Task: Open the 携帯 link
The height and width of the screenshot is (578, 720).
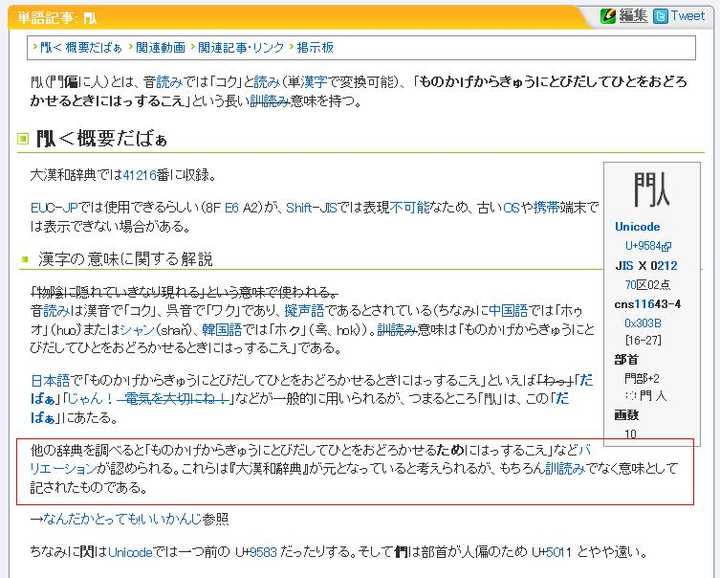Action: [546, 208]
